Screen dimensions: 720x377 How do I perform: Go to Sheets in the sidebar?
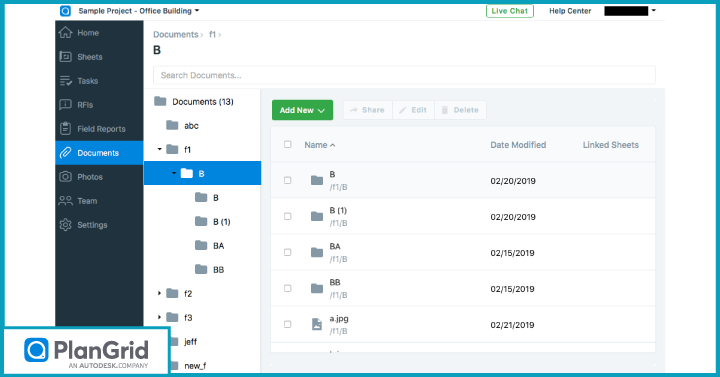click(x=99, y=57)
